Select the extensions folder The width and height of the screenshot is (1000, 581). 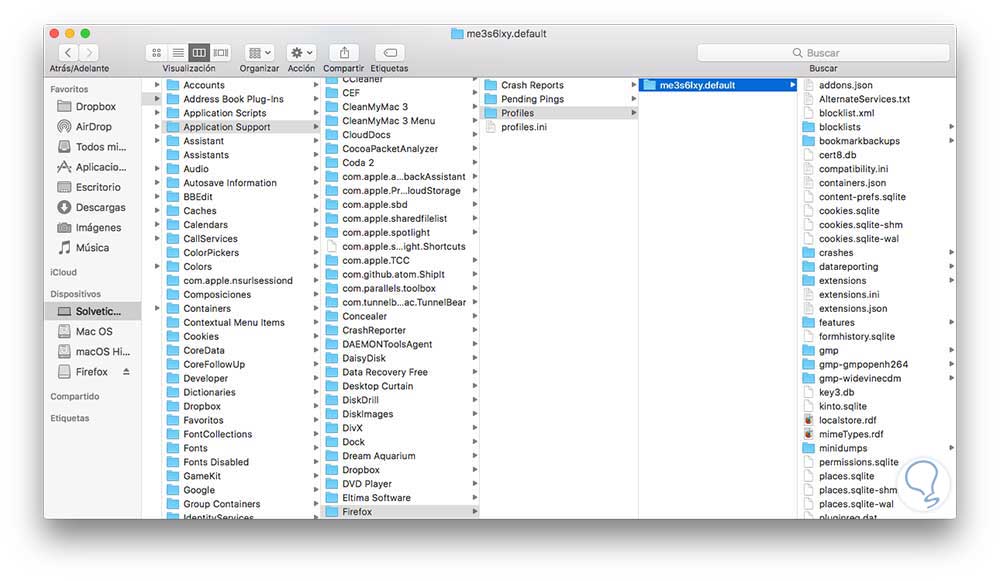[x=878, y=281]
